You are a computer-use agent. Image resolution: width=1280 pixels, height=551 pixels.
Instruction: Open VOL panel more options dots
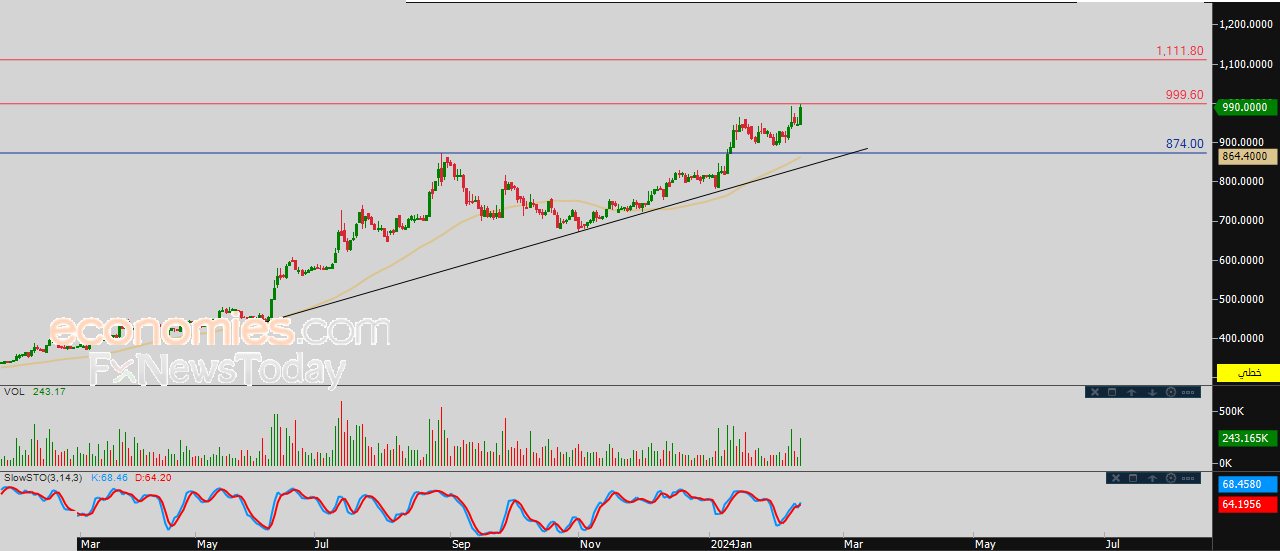pyautogui.click(x=1188, y=392)
